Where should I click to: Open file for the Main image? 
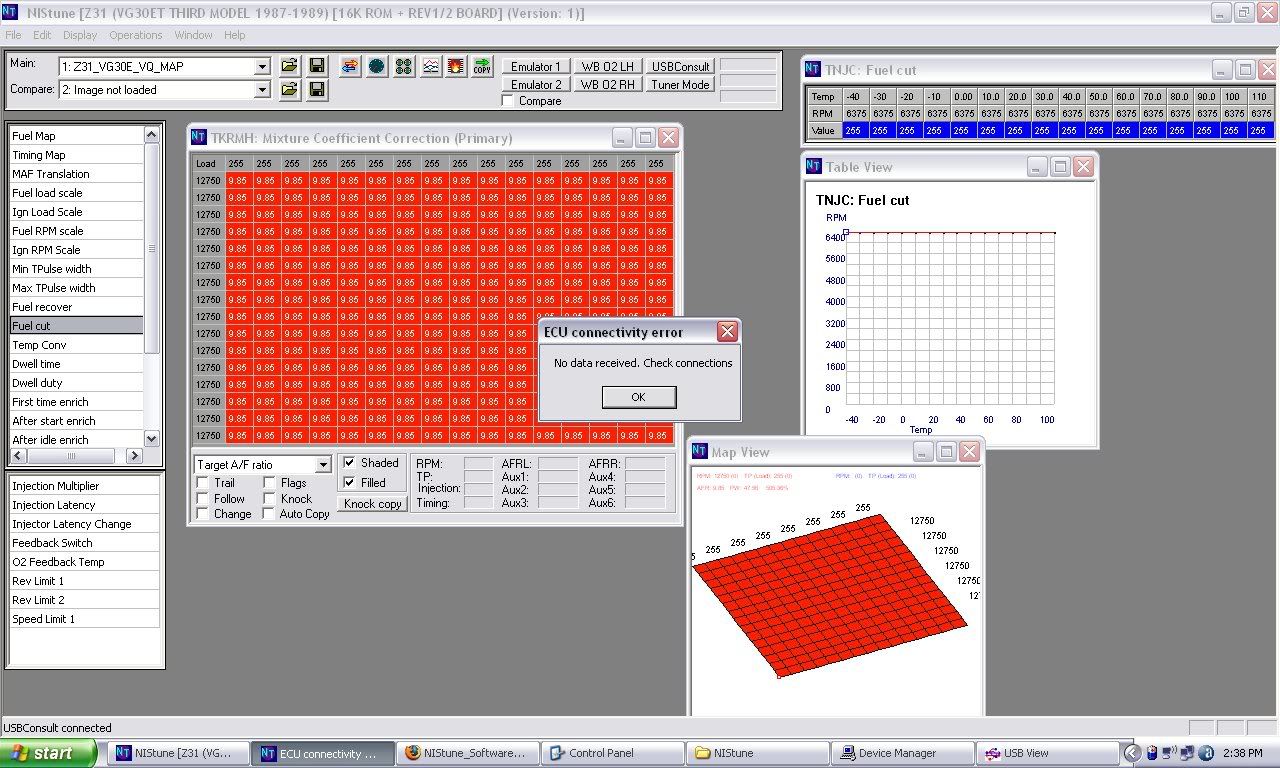pos(289,66)
